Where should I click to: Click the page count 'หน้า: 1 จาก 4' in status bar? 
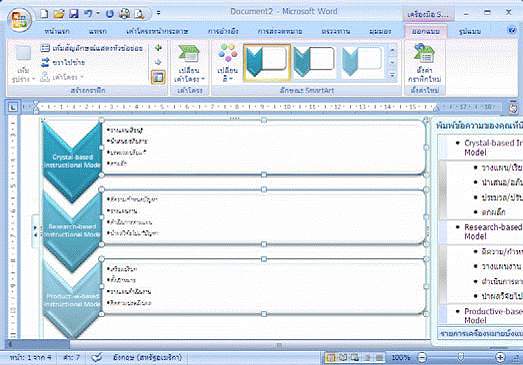pos(30,358)
